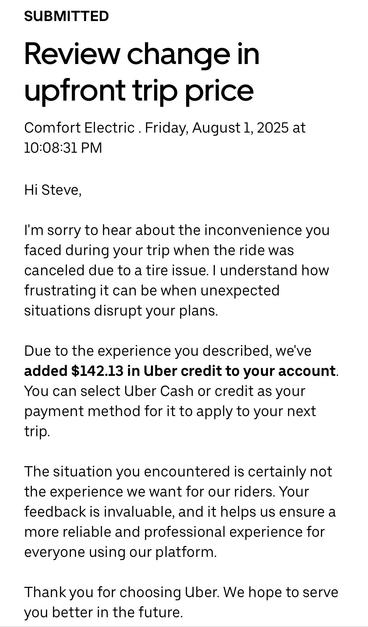
Task: Click the bold 'Uber credit to your account' text
Action: [x=239, y=371]
